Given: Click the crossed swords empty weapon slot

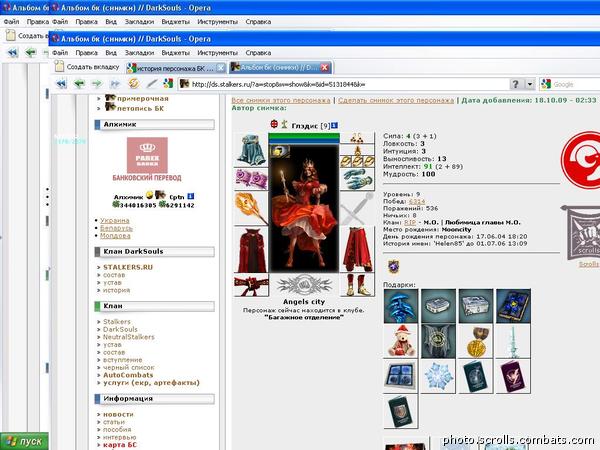Looking at the screenshot, I should 357,209.
